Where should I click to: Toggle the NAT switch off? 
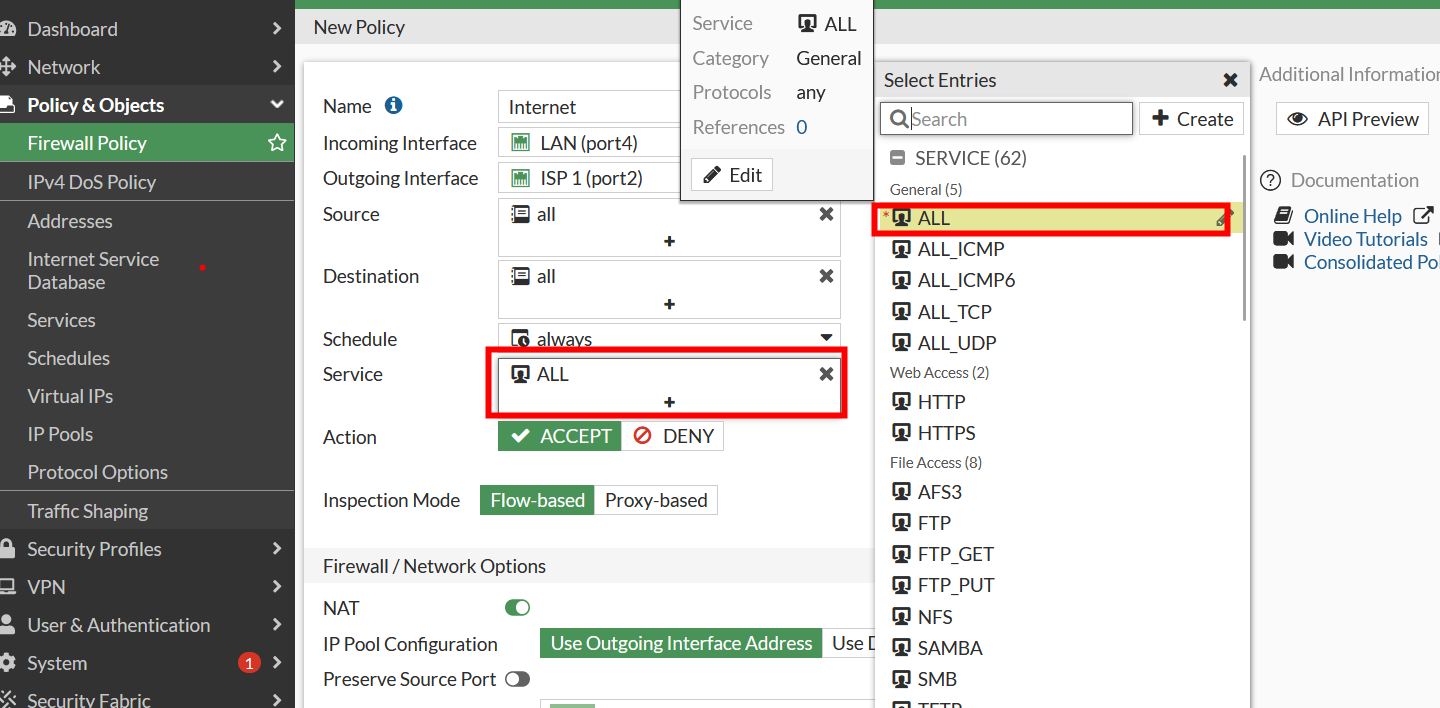coord(517,608)
